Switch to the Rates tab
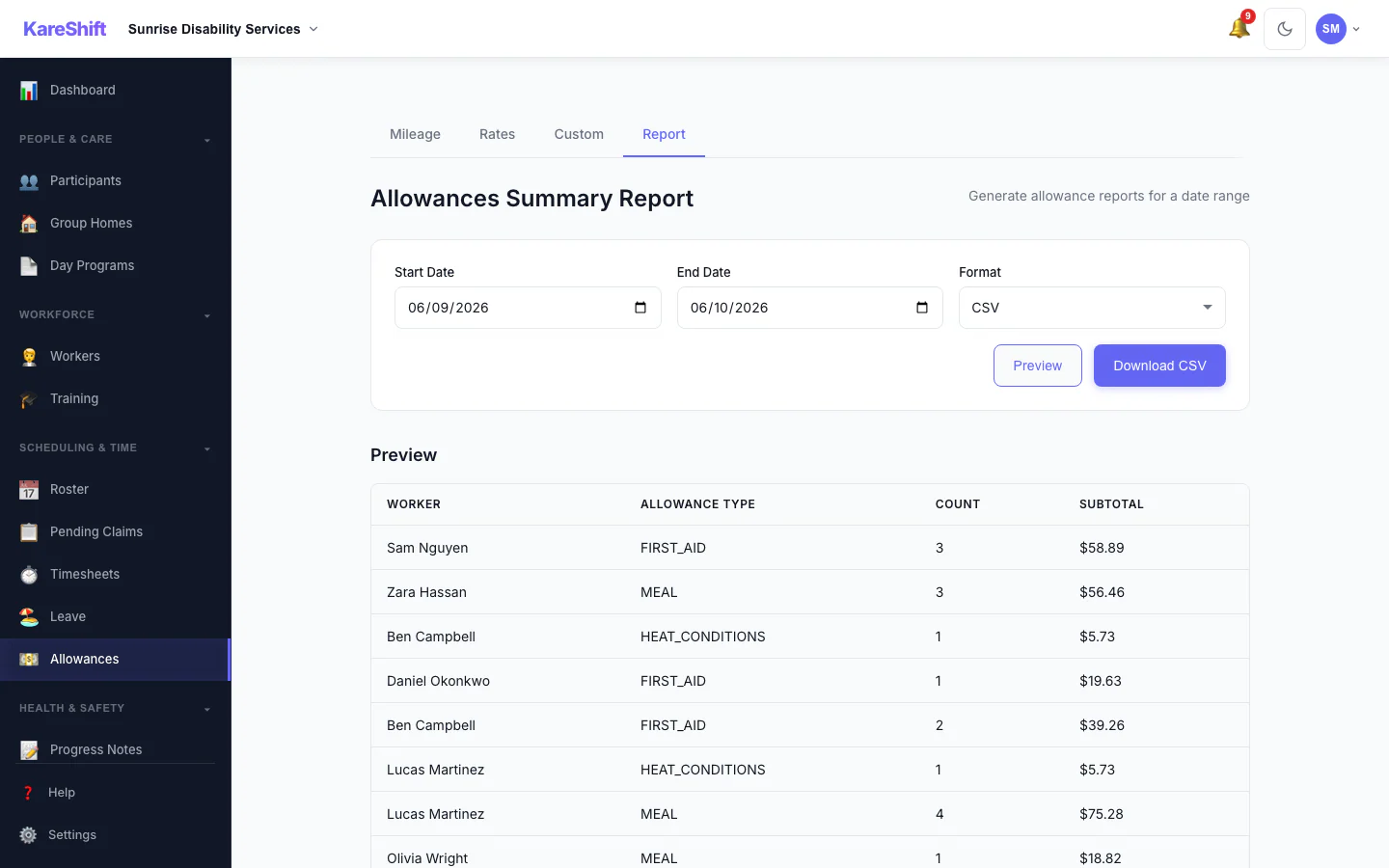Screen dimensions: 1389x868 coord(497,134)
